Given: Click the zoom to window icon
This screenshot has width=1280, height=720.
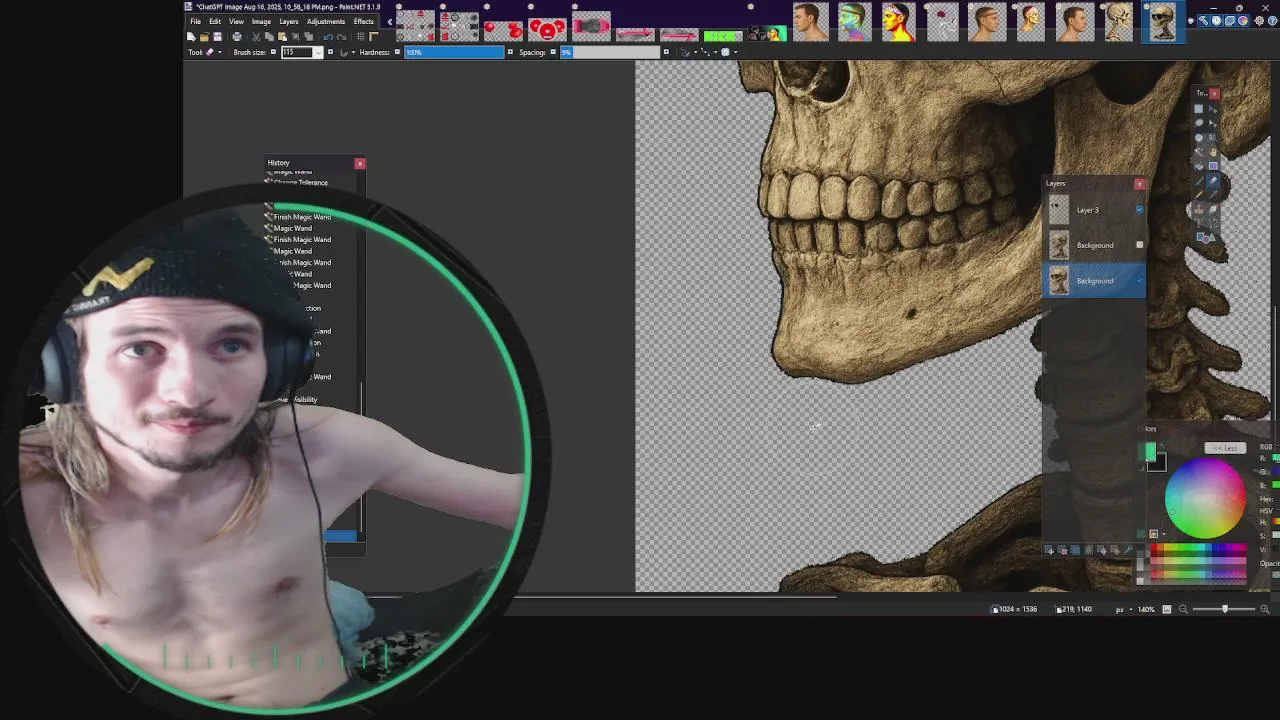Looking at the screenshot, I should 1166,609.
